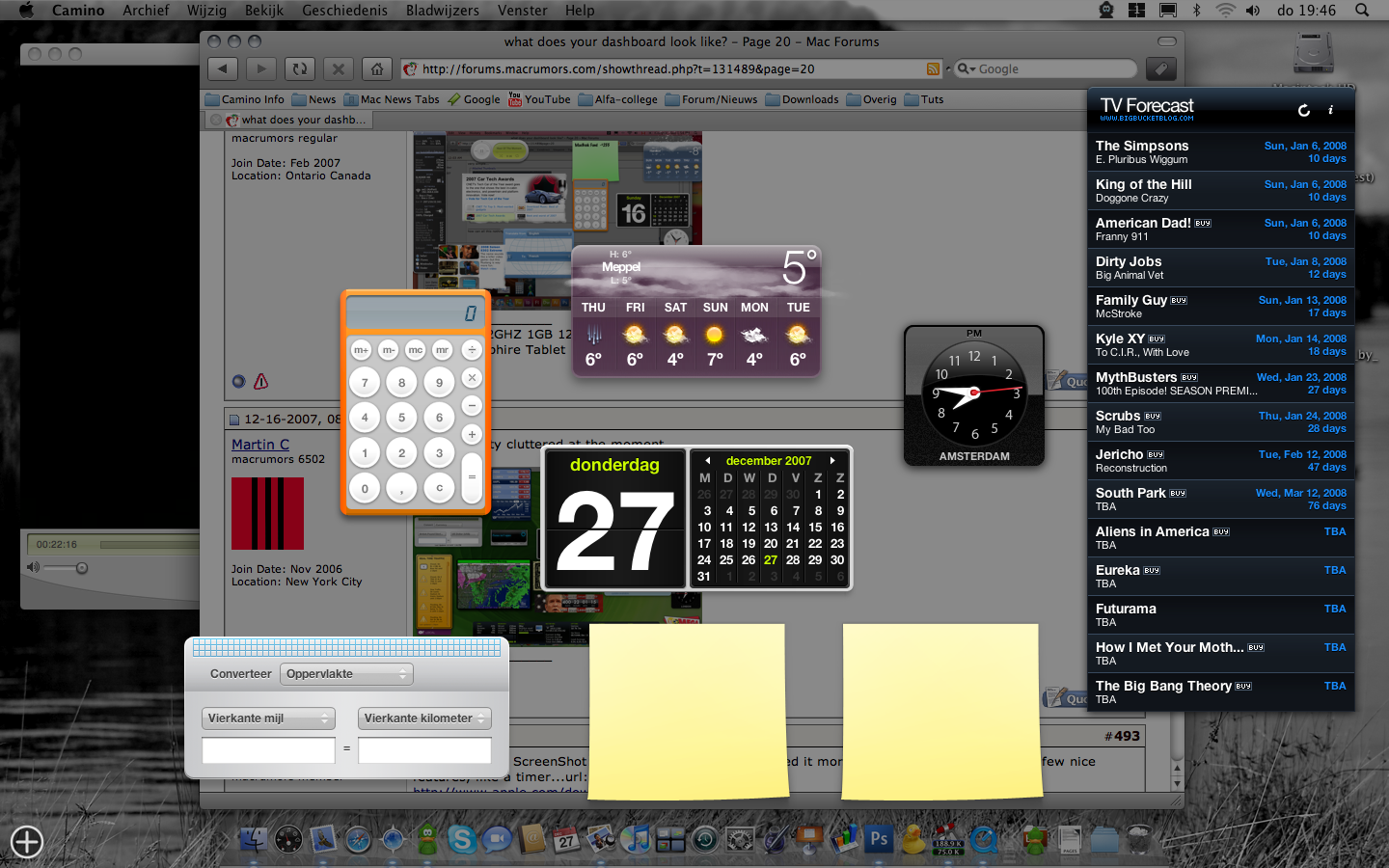Launch Mail from the dock
This screenshot has width=1389, height=868.
[x=323, y=839]
